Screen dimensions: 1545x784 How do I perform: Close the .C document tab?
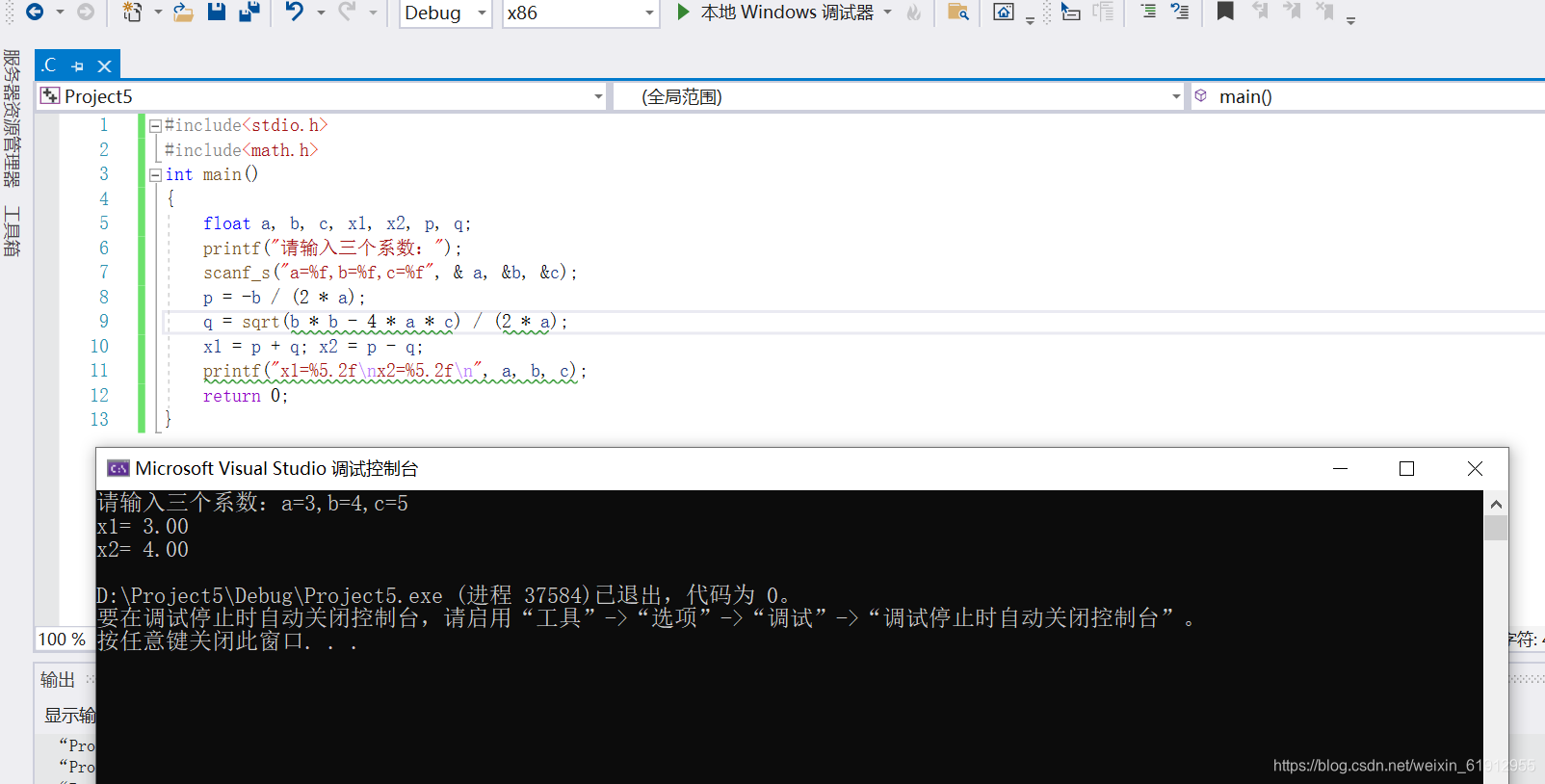pos(104,66)
